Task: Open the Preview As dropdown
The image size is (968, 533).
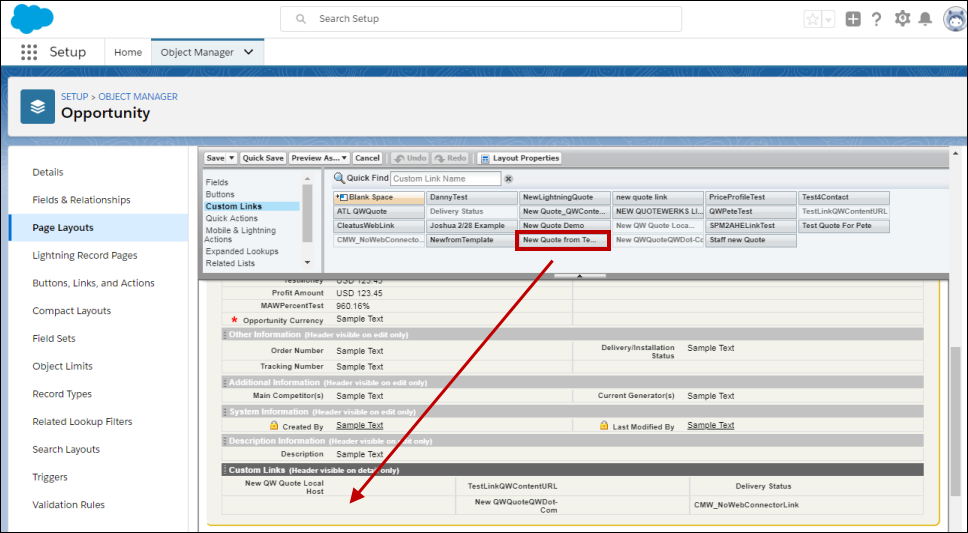Action: [x=319, y=158]
